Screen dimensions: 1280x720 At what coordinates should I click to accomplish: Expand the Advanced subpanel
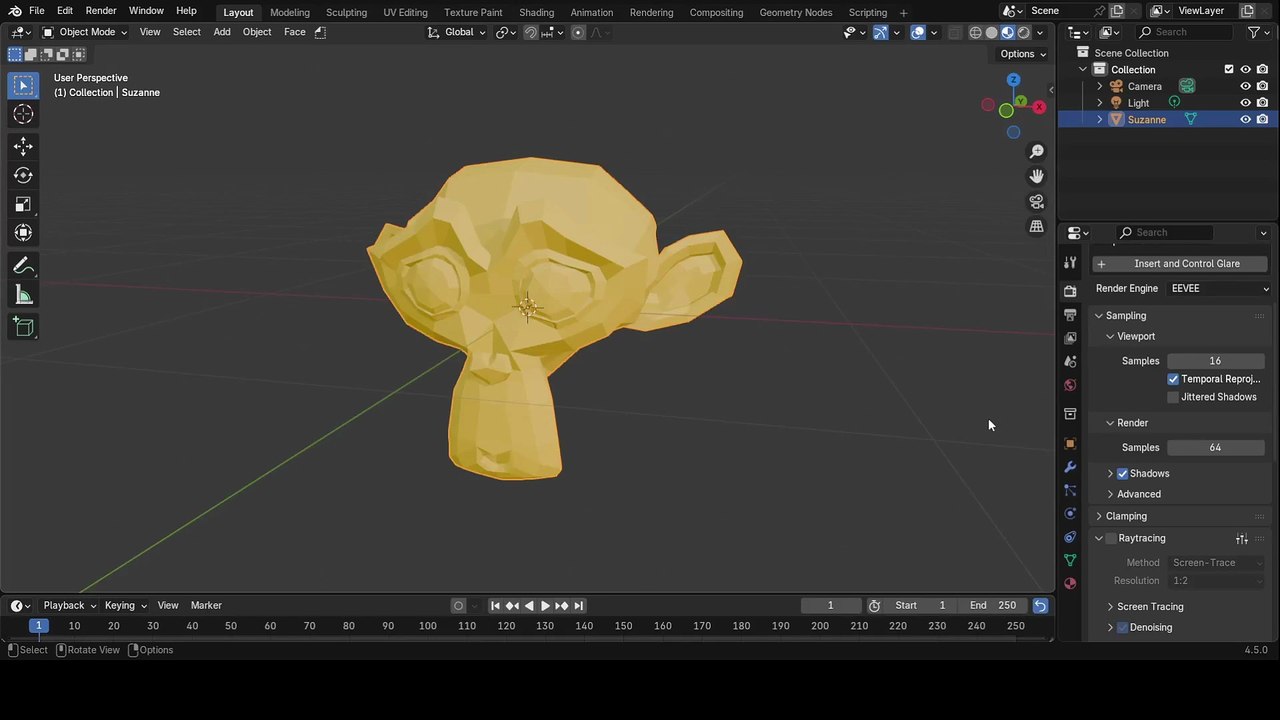coord(1110,494)
